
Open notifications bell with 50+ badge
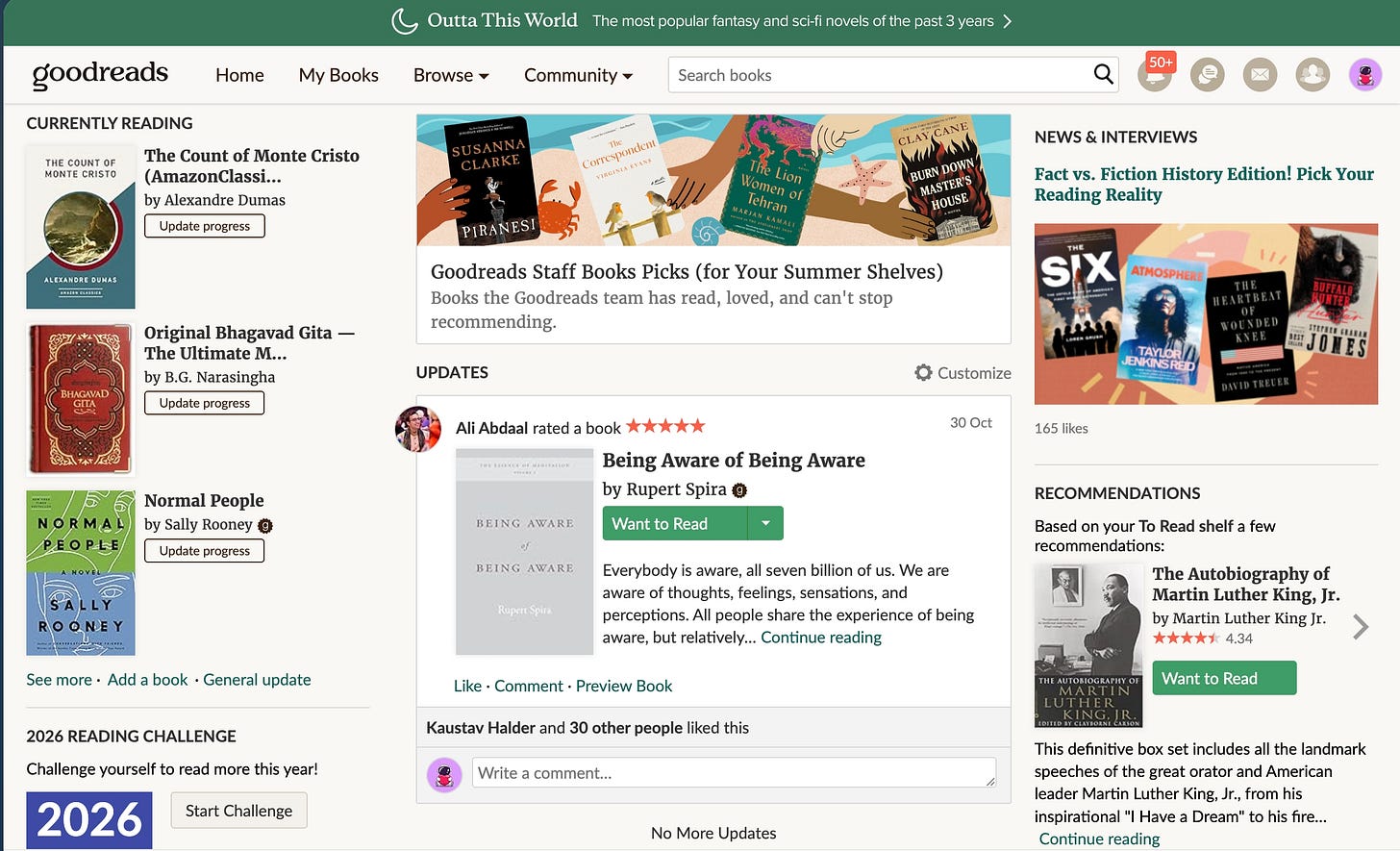[x=1155, y=73]
